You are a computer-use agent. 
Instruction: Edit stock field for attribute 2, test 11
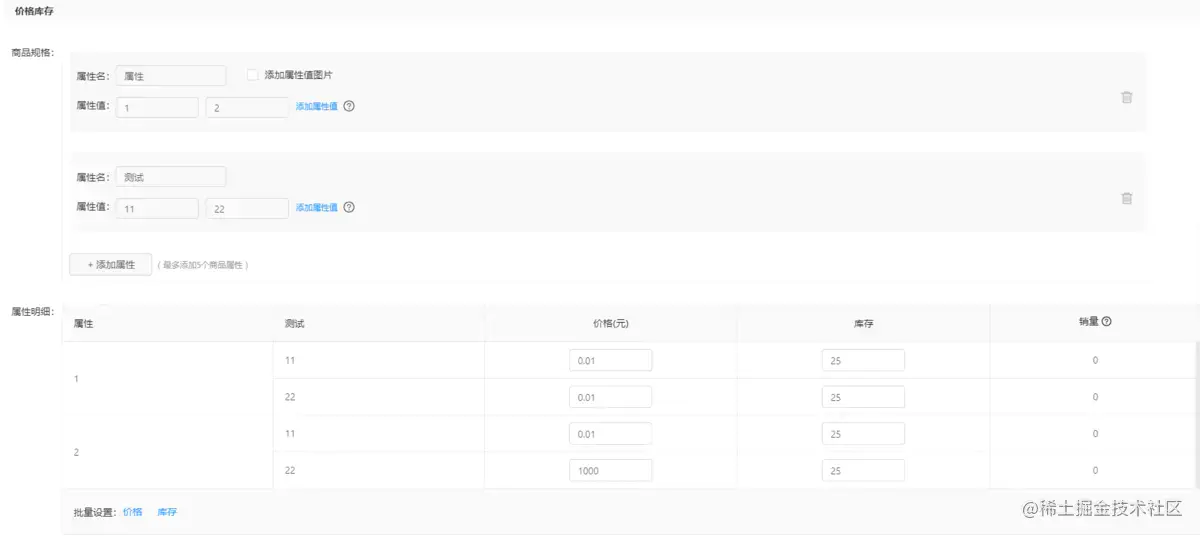(863, 434)
